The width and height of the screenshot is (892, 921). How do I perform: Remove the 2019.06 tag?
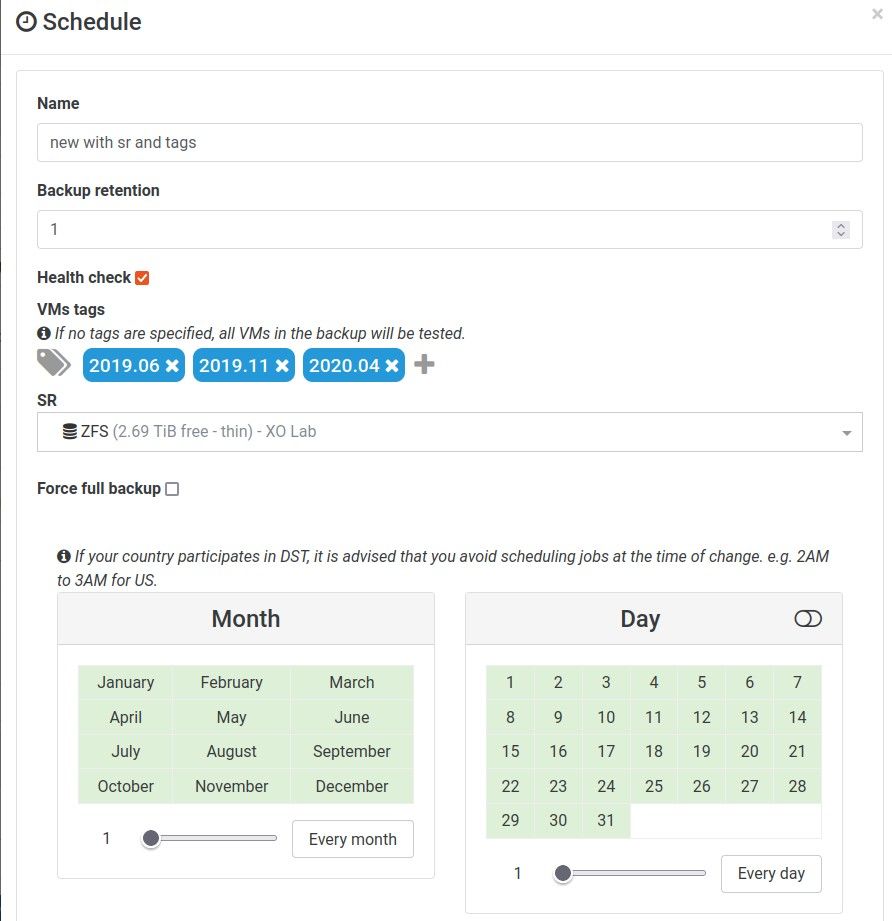coord(172,366)
